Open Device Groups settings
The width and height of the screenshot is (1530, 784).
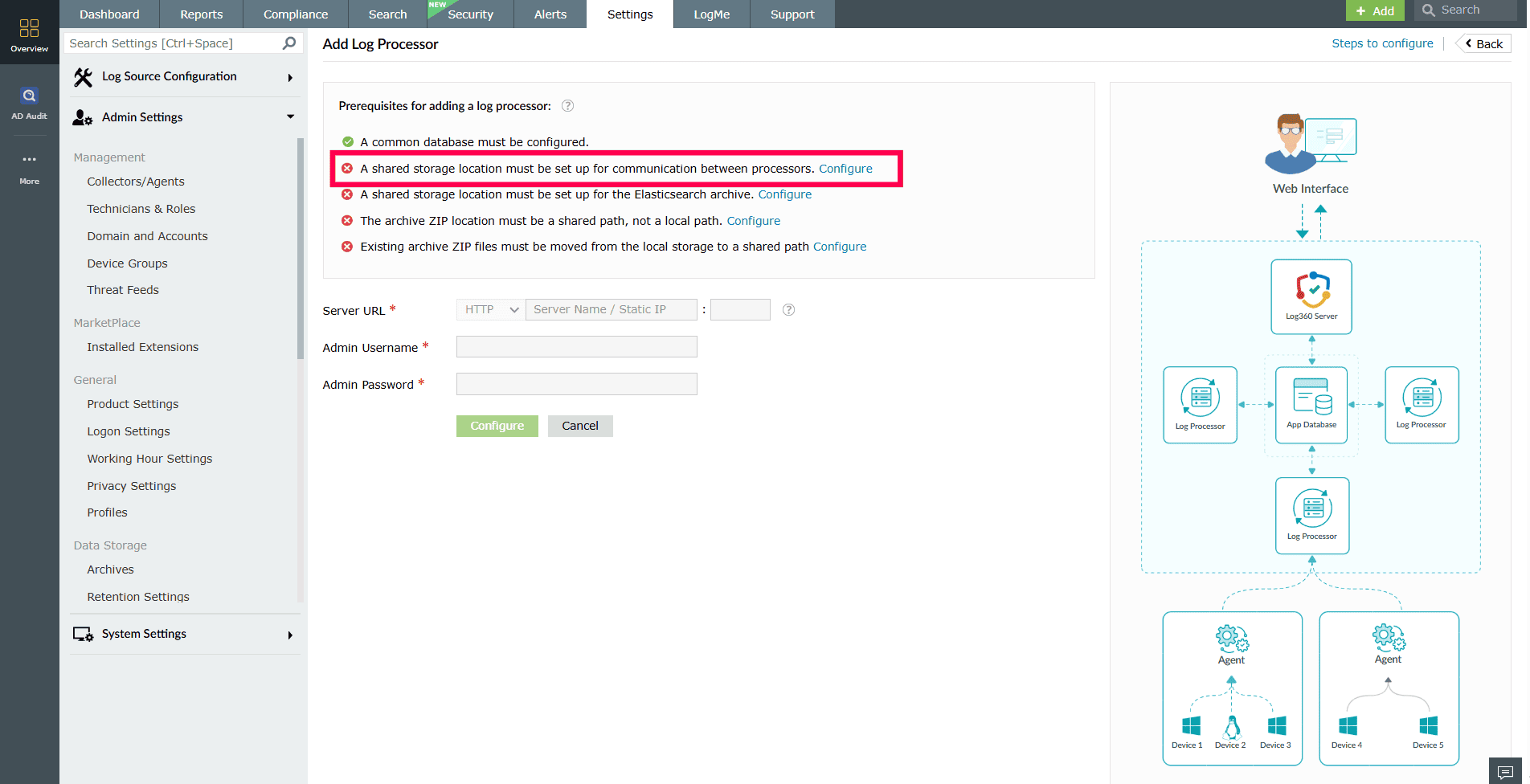point(127,263)
